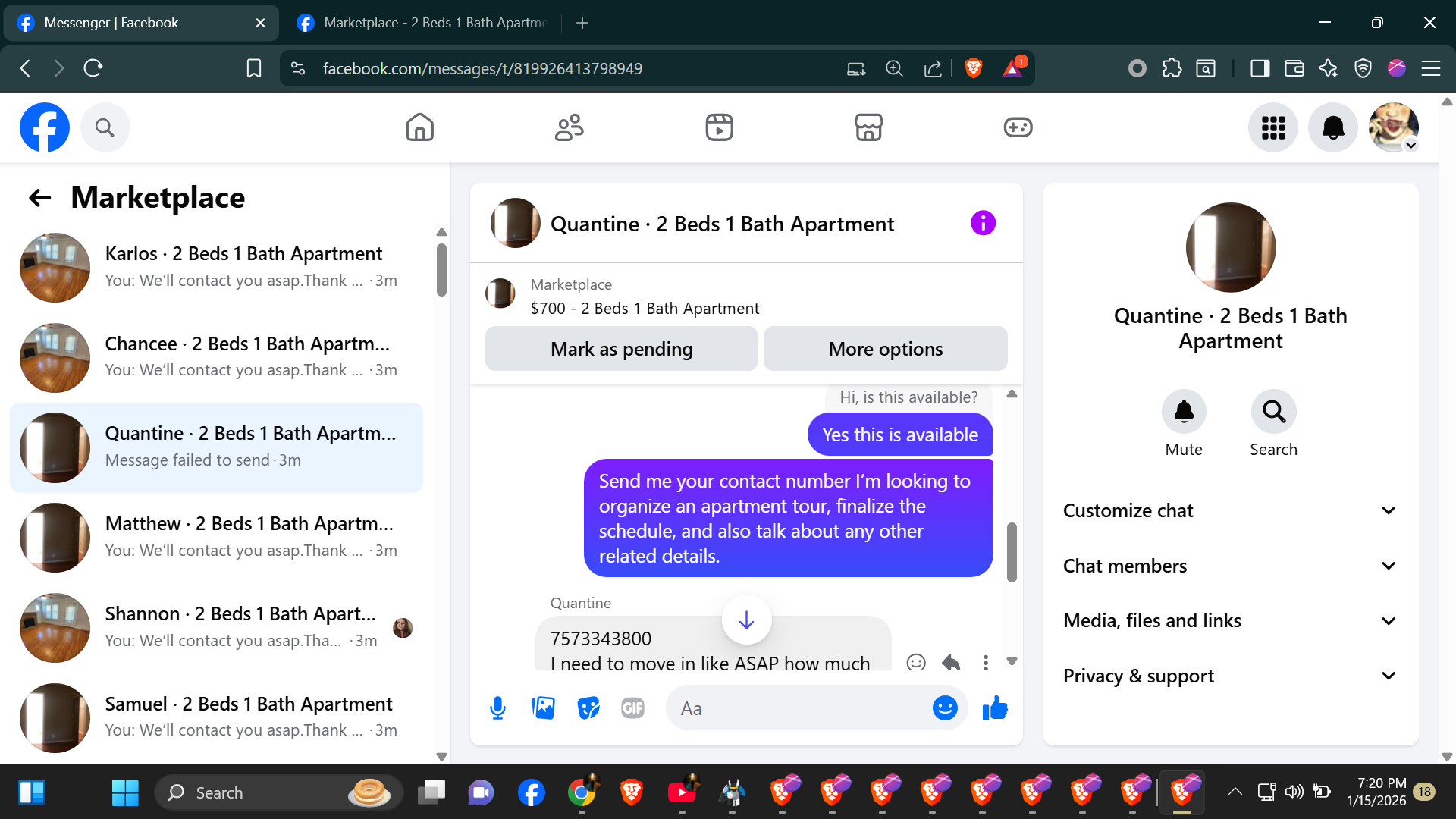Screen dimensions: 1456x819
Task: Toggle the browser sidebar panel button
Action: [x=1260, y=68]
